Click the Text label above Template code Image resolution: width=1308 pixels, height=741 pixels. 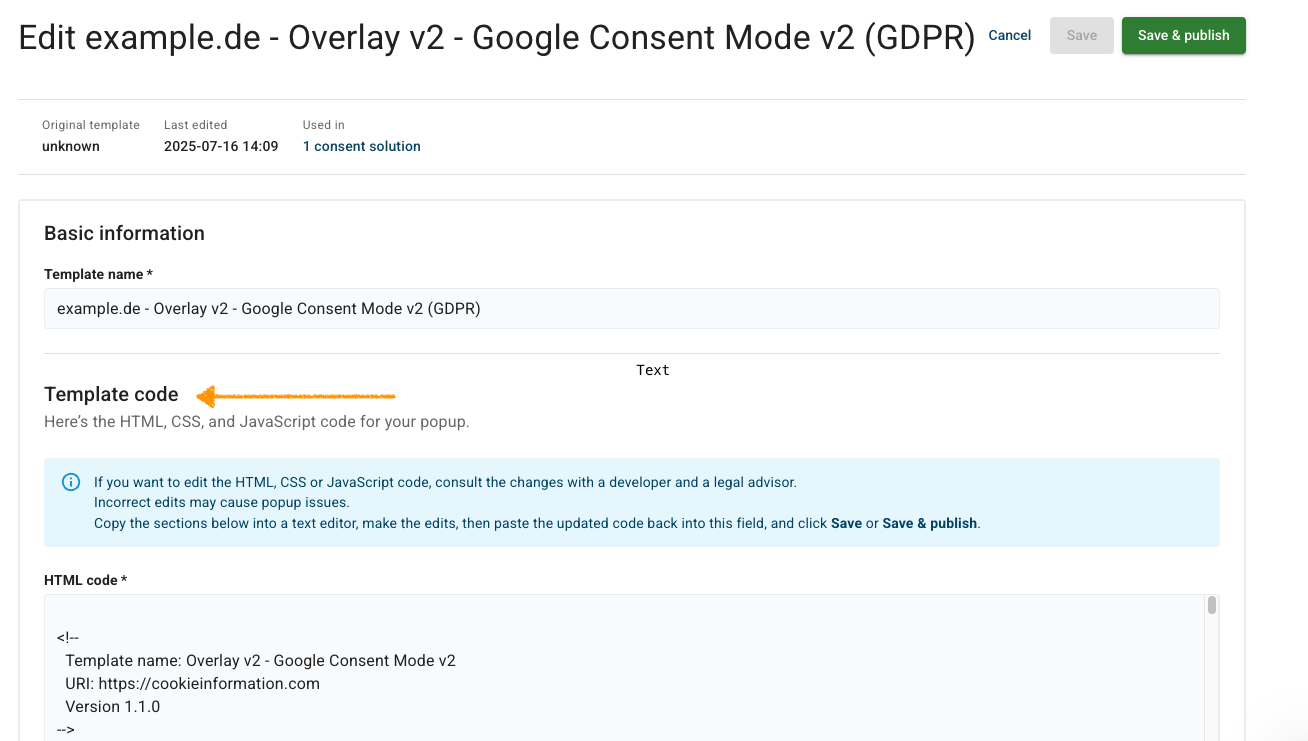[x=652, y=369]
